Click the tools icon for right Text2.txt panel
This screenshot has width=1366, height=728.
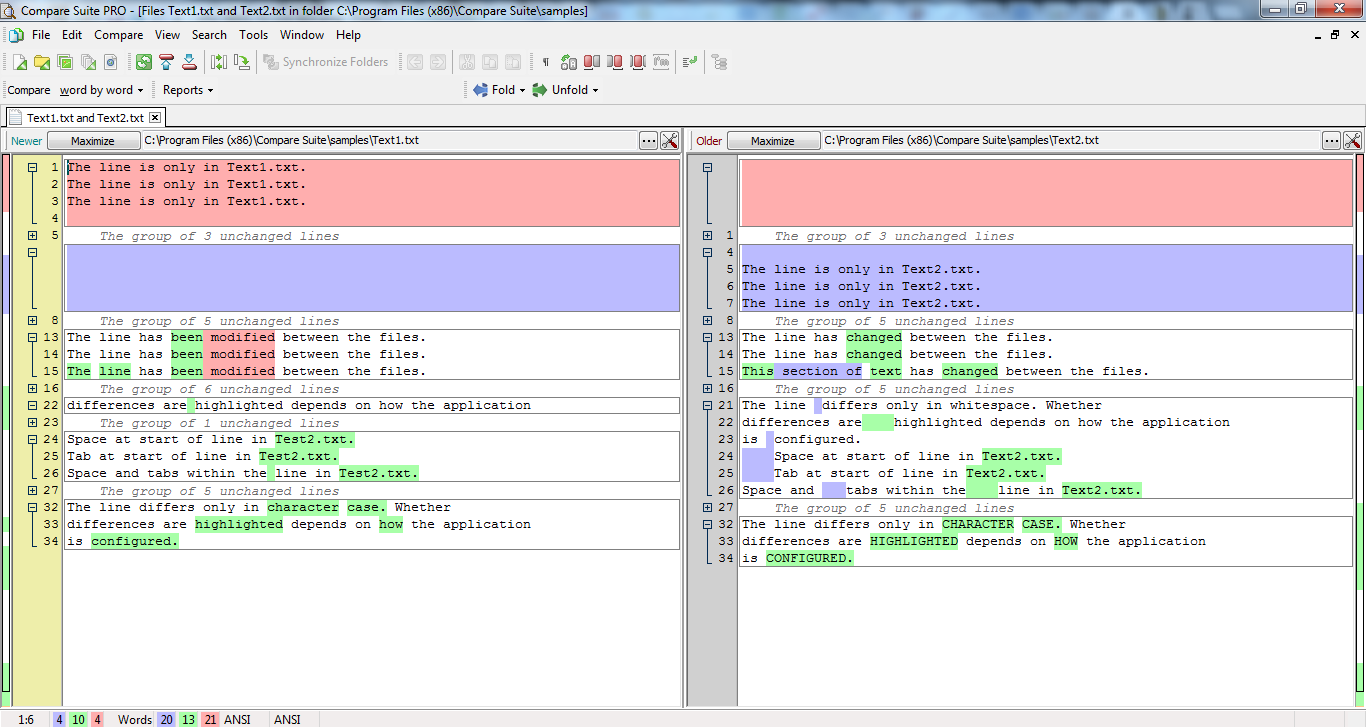point(1353,141)
